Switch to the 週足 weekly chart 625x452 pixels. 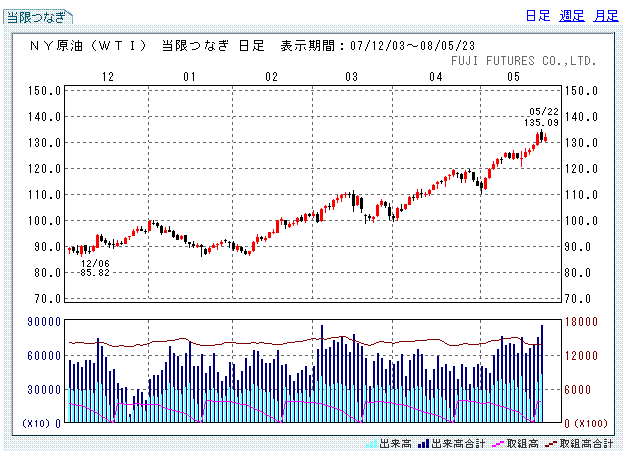(x=572, y=16)
